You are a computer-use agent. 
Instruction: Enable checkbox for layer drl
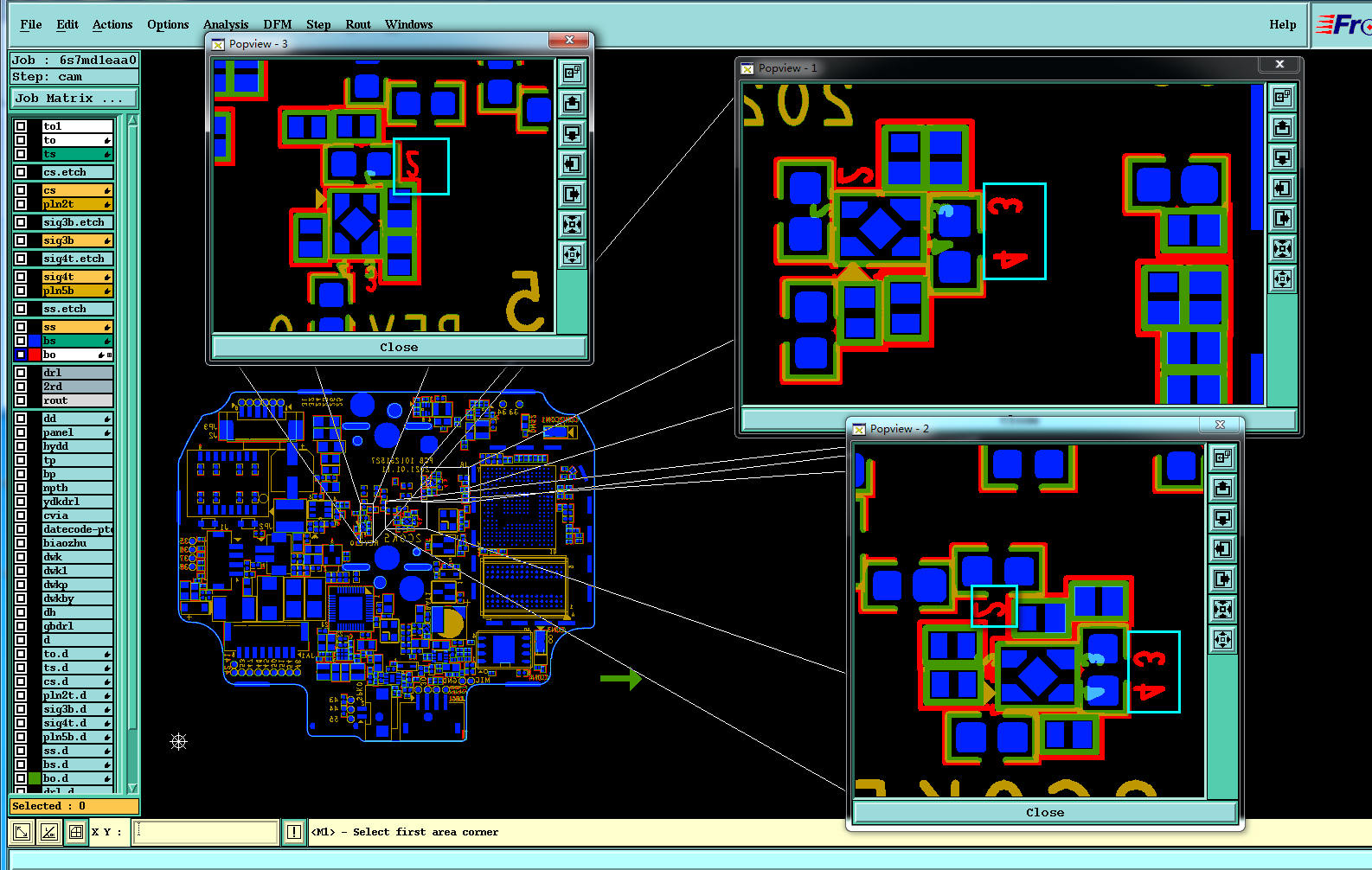coord(21,373)
